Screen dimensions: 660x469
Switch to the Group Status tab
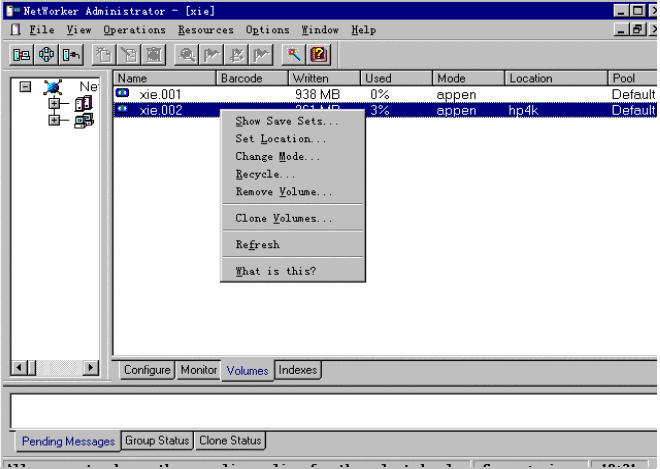157,441
